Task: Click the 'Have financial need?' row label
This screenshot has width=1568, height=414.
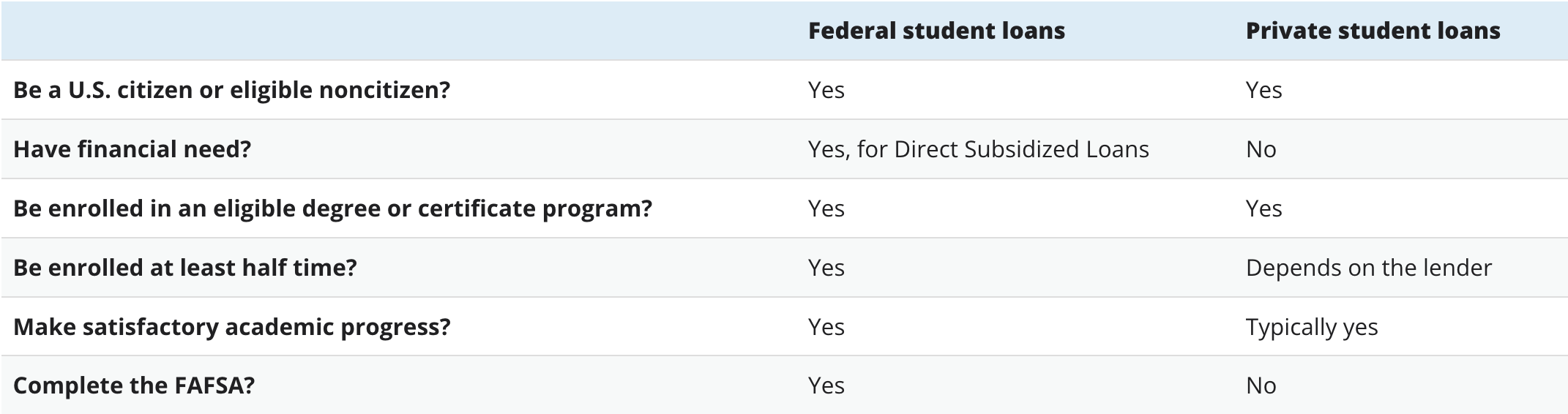Action: 132,149
